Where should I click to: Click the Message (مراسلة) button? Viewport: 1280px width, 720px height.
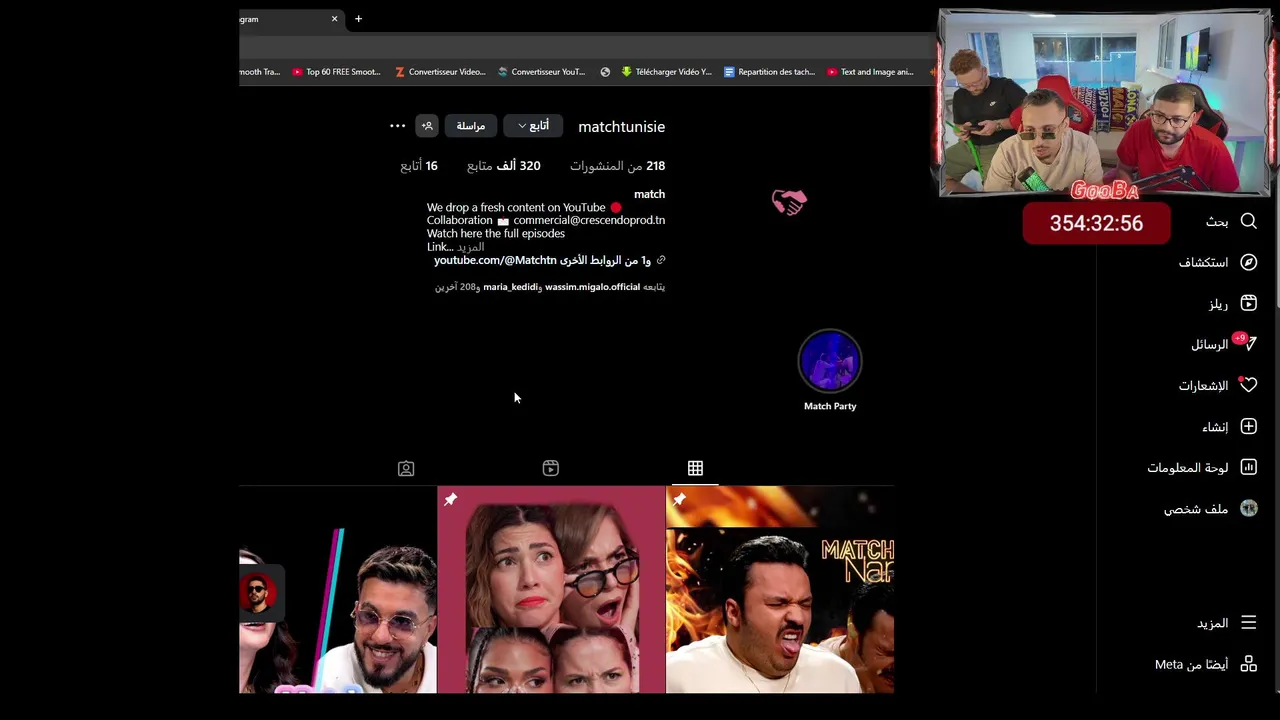tap(471, 126)
